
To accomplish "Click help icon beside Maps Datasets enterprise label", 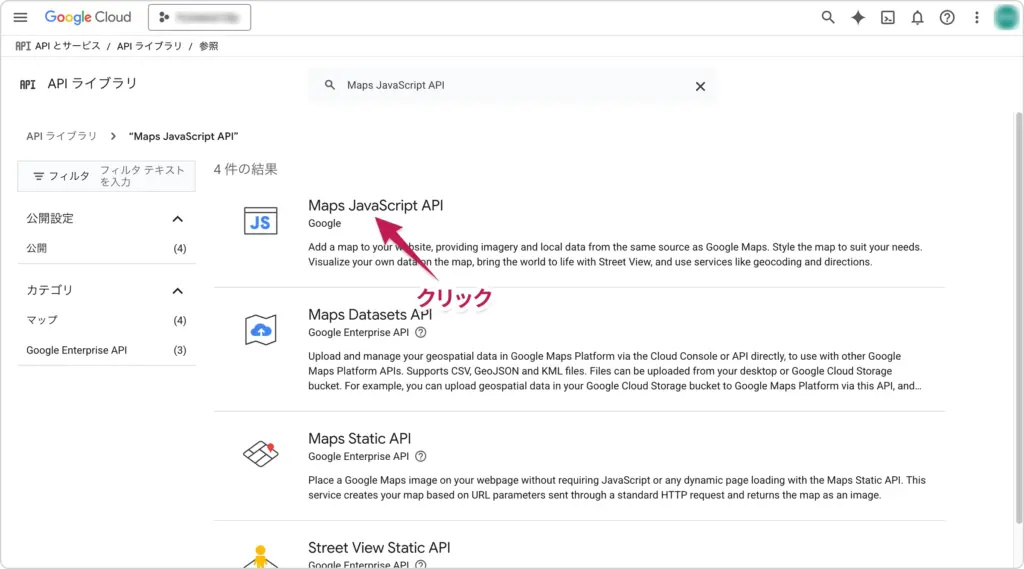I will [421, 332].
